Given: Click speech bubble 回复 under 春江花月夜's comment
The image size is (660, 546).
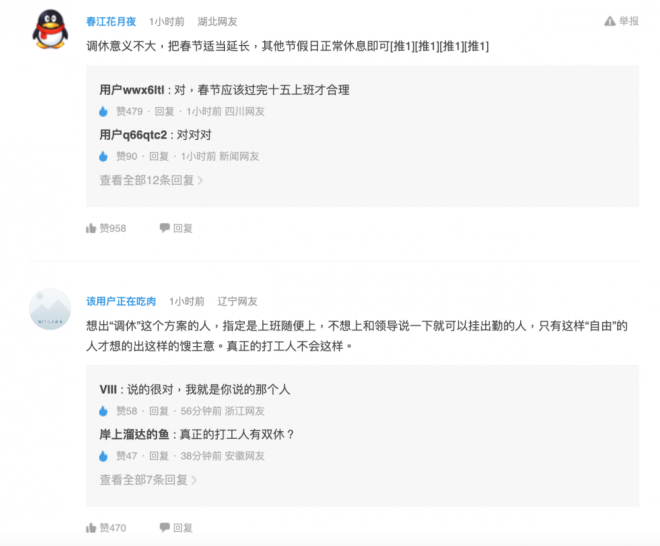Looking at the screenshot, I should tap(176, 228).
